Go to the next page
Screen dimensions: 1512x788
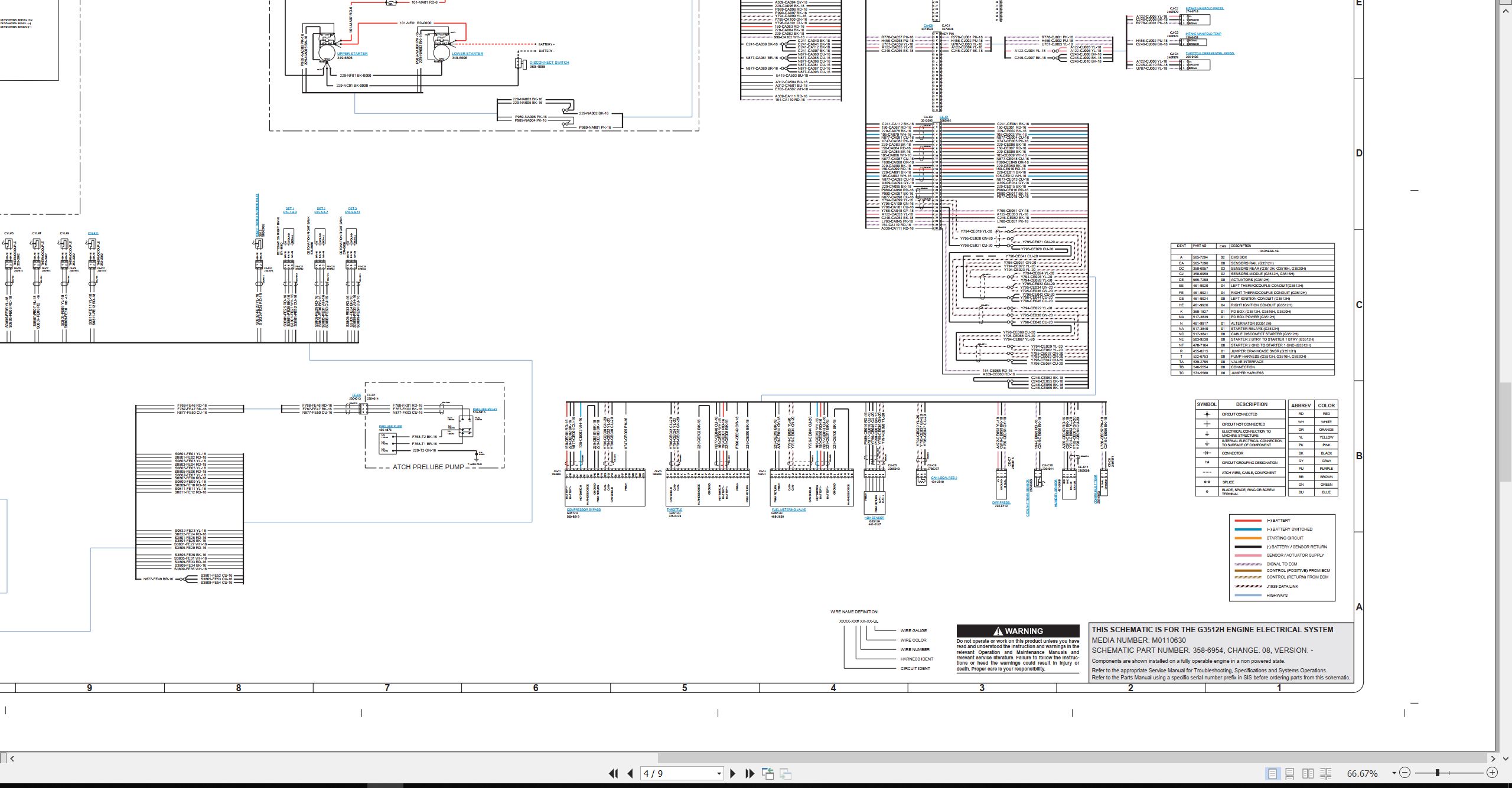click(x=732, y=773)
